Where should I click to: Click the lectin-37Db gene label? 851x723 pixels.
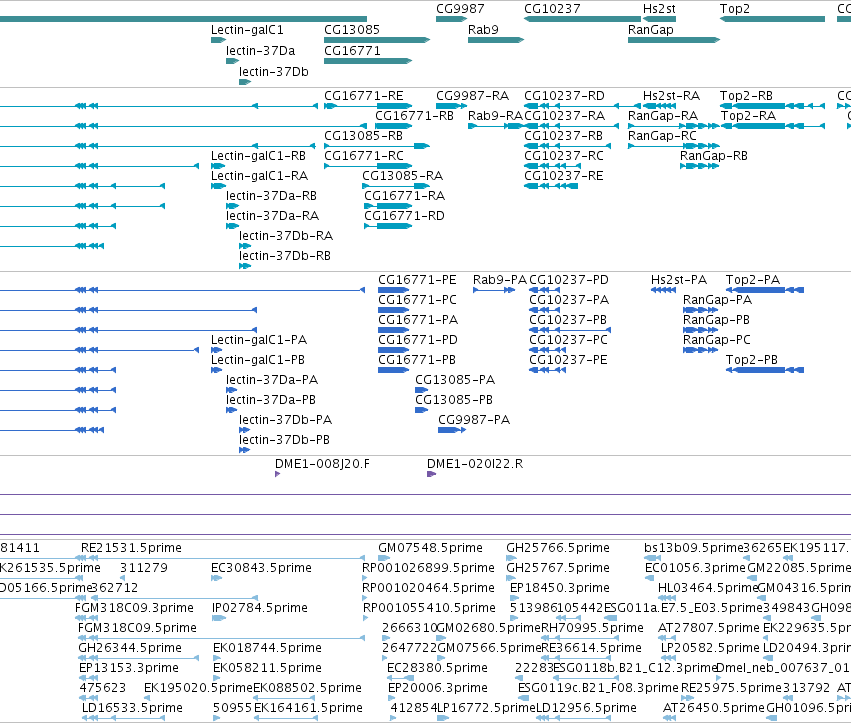pos(274,72)
